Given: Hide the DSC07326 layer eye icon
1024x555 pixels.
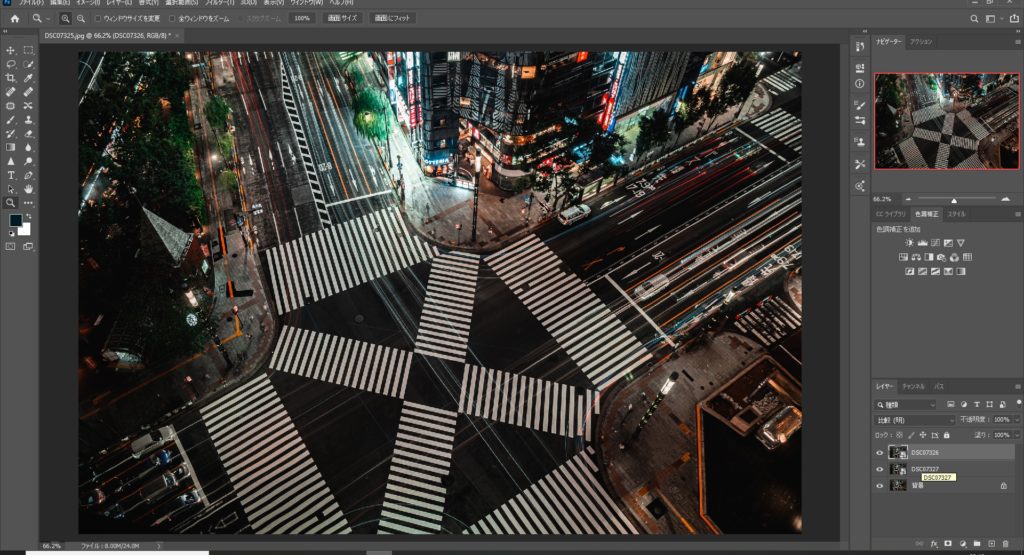Looking at the screenshot, I should click(x=880, y=452).
